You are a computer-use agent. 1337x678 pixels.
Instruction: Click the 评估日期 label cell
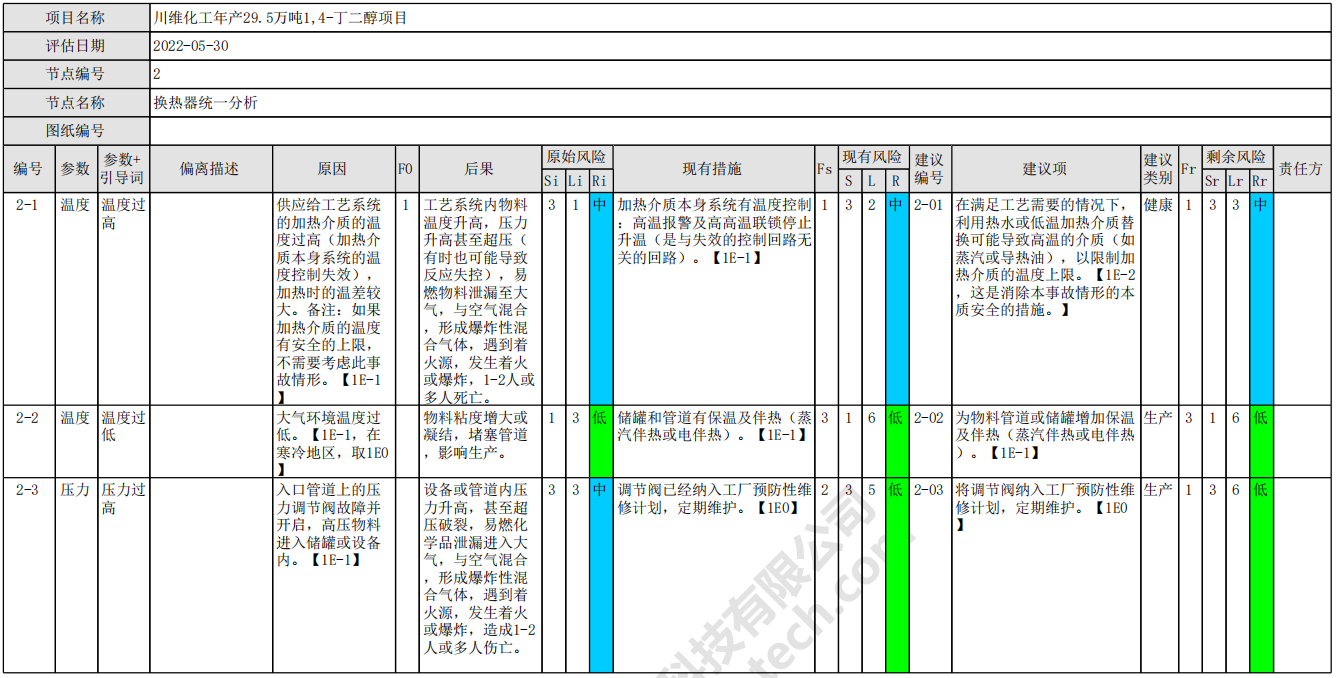(x=76, y=46)
